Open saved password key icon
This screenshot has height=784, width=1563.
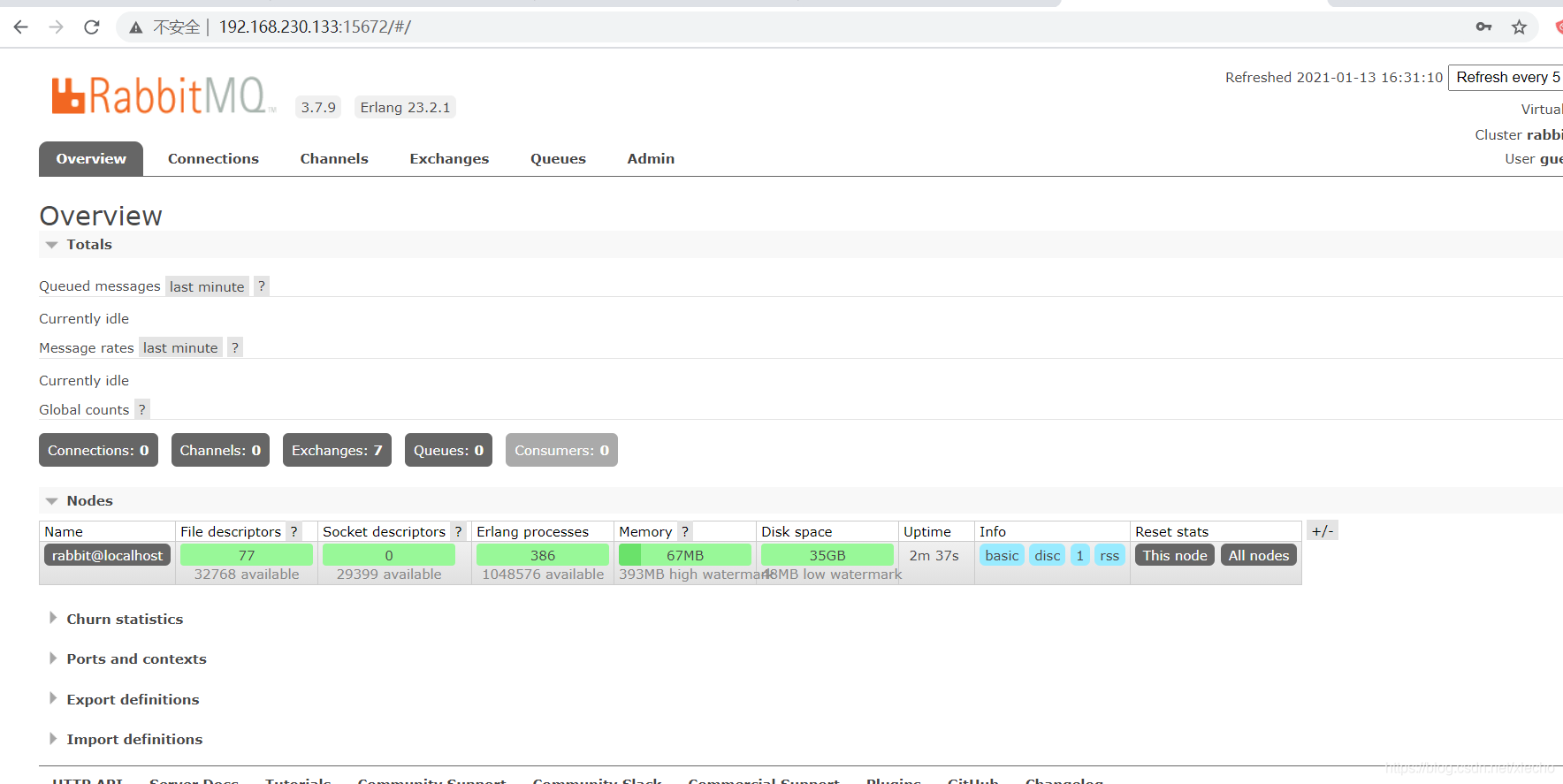click(x=1483, y=27)
